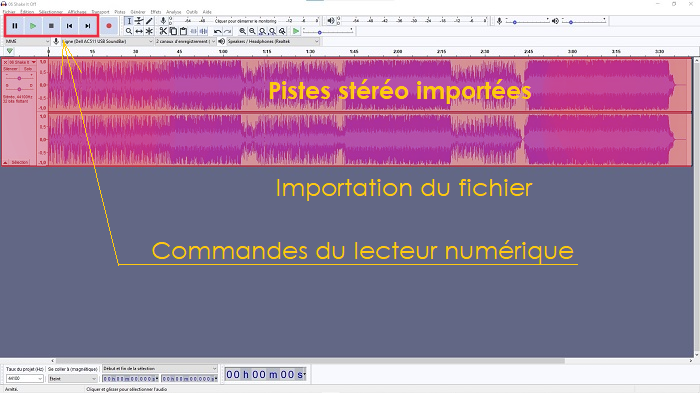
Task: Adjust the track gain slider
Action: [x=19, y=78]
